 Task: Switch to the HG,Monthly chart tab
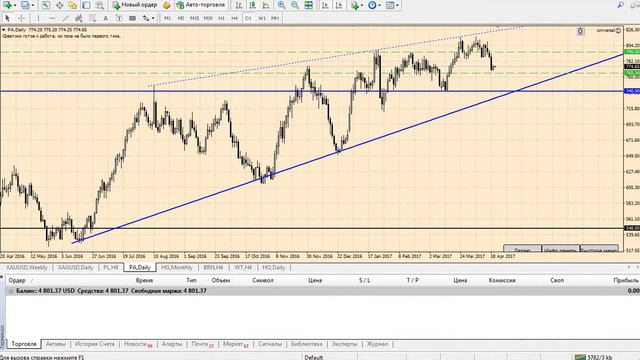pyautogui.click(x=177, y=267)
